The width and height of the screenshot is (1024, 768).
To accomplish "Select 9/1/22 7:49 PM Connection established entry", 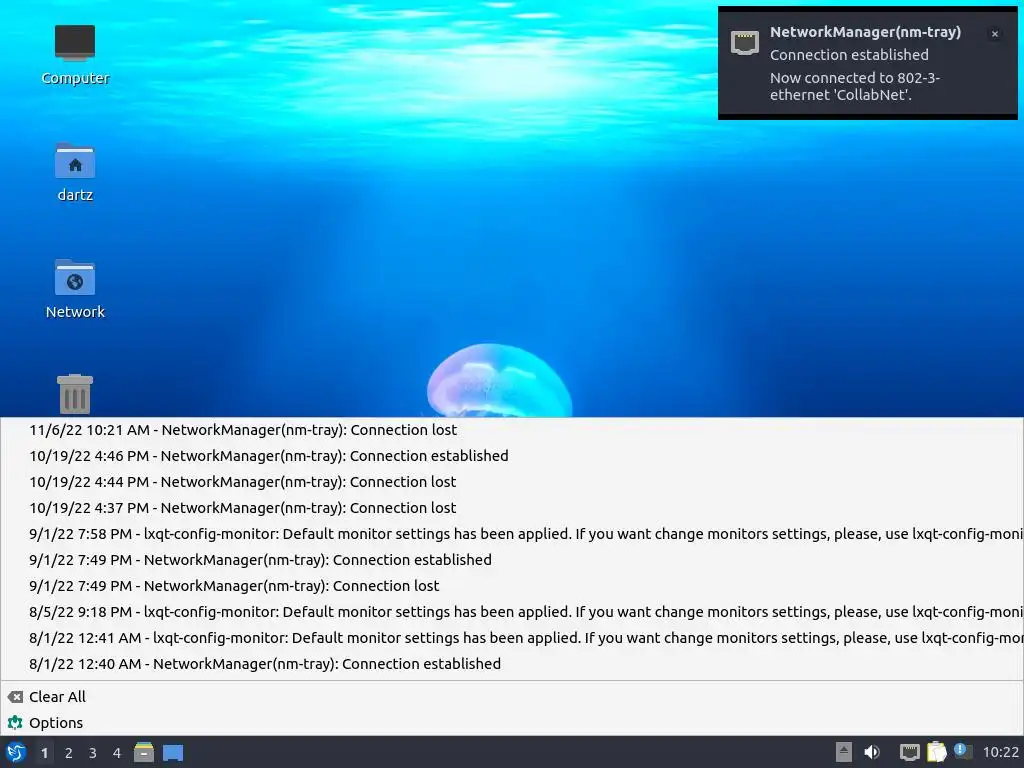I will (x=512, y=560).
